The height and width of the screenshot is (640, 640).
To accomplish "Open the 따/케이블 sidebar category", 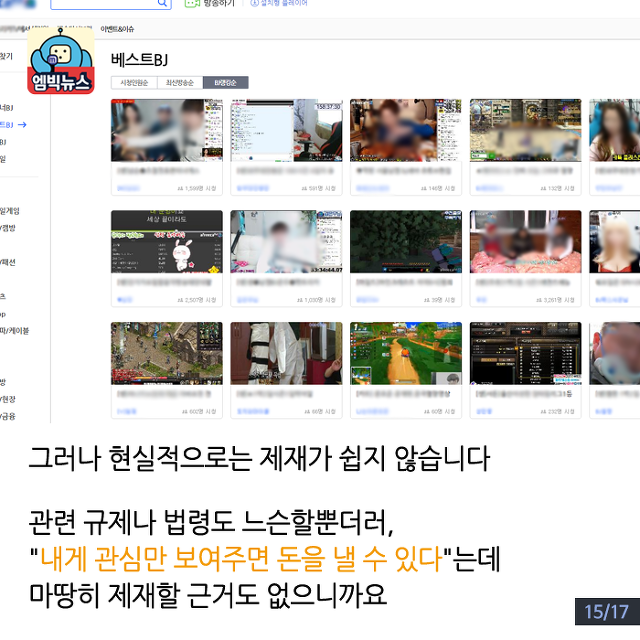I will tap(15, 331).
